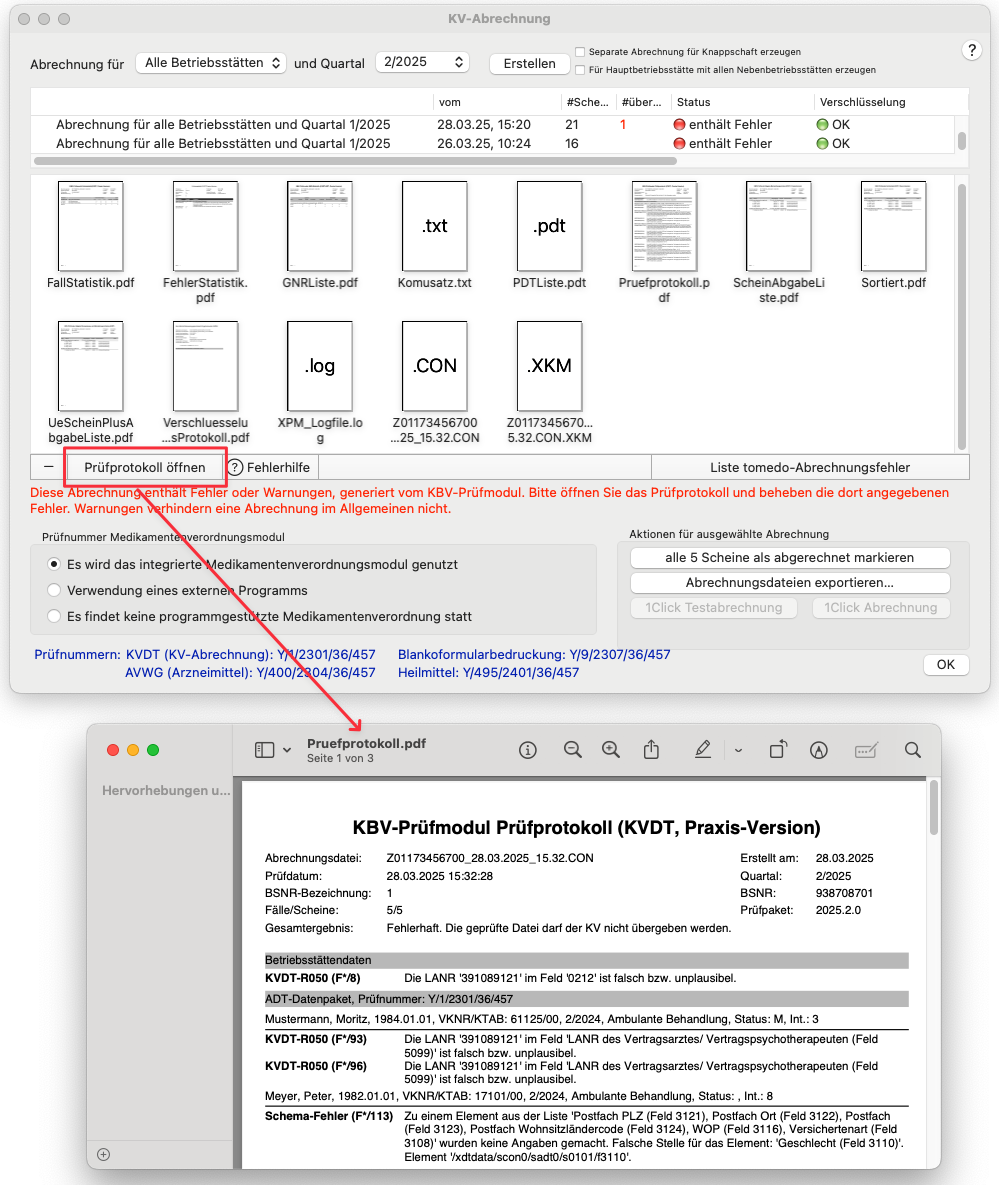Select GNRListe.pdf document icon

point(320,226)
